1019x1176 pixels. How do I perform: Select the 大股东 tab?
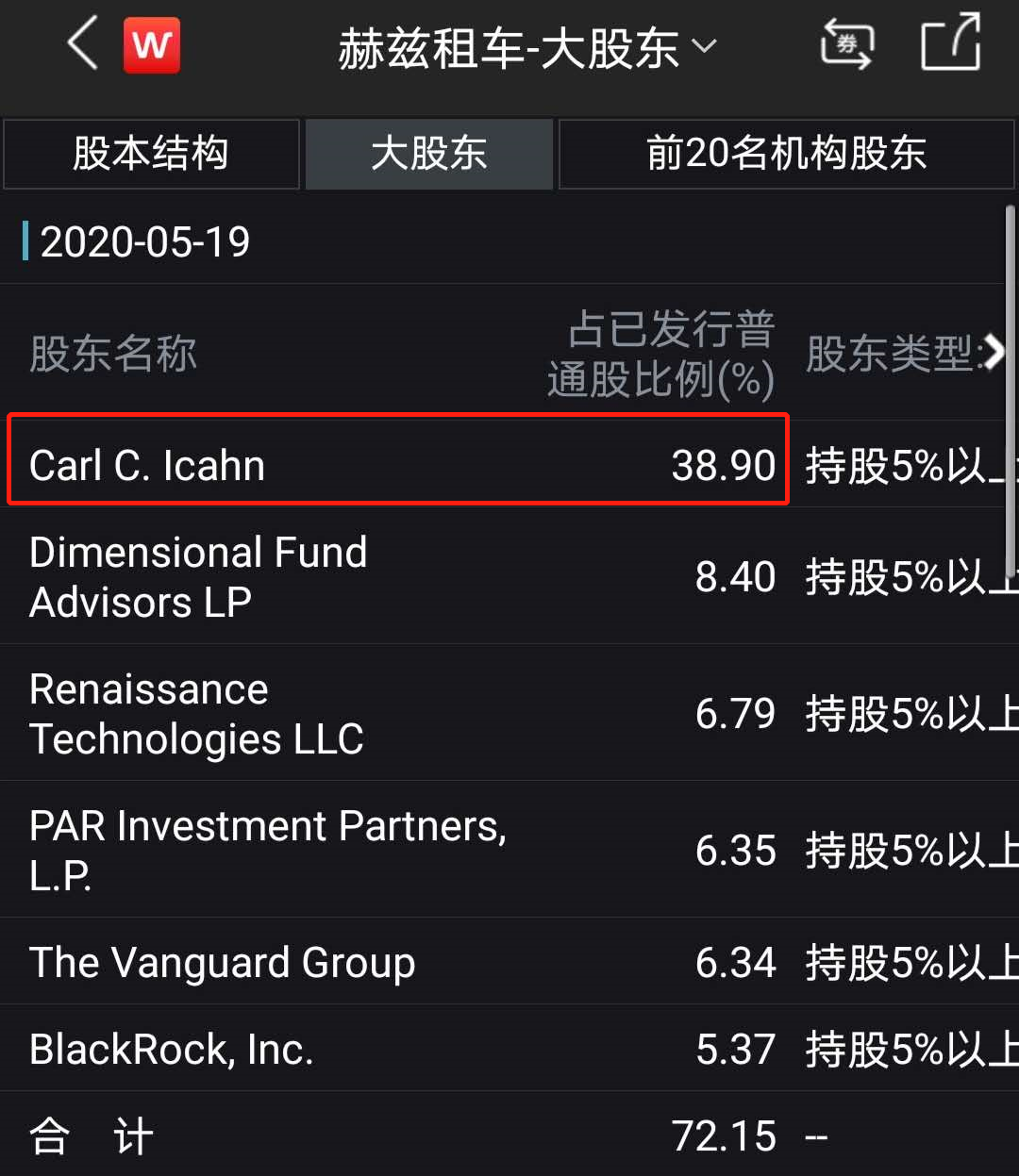(x=429, y=154)
